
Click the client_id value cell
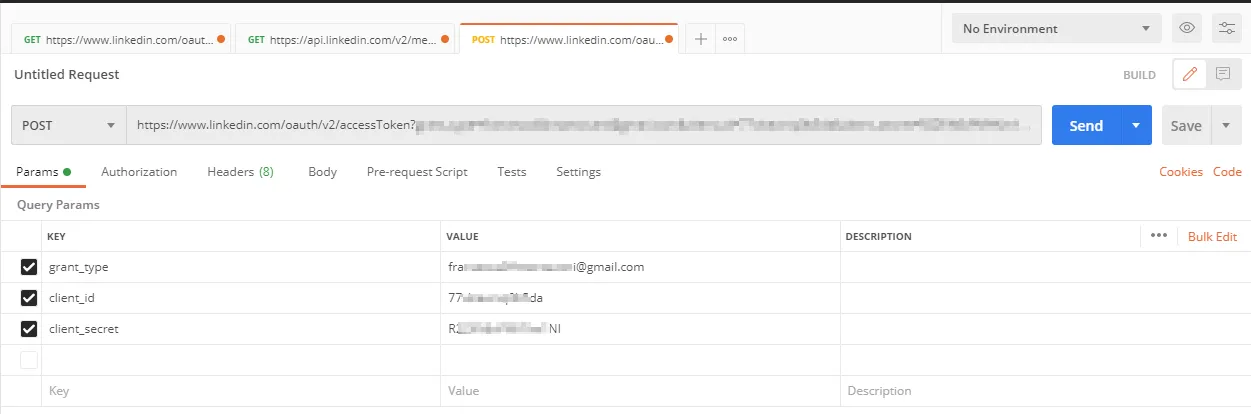pos(640,298)
